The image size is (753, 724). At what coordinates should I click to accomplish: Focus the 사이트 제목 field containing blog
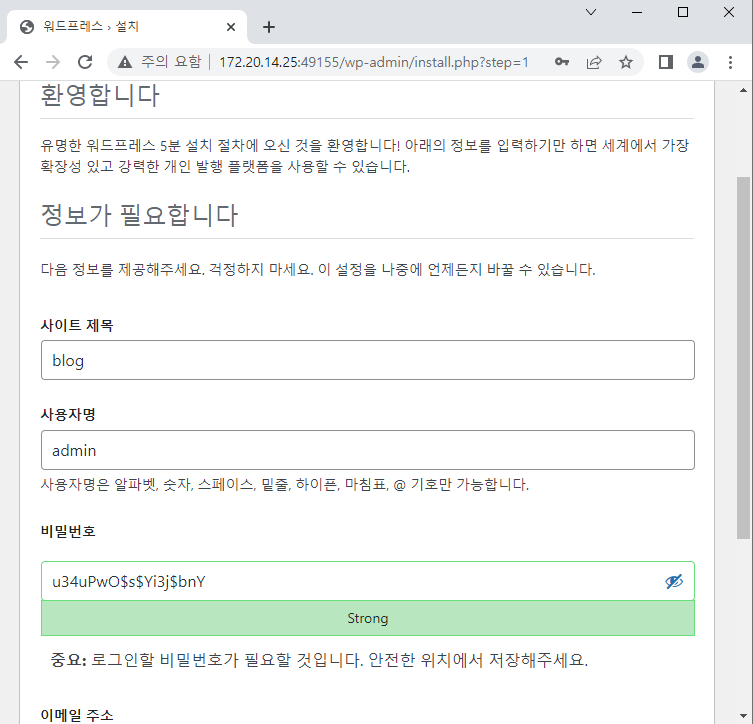click(x=368, y=360)
